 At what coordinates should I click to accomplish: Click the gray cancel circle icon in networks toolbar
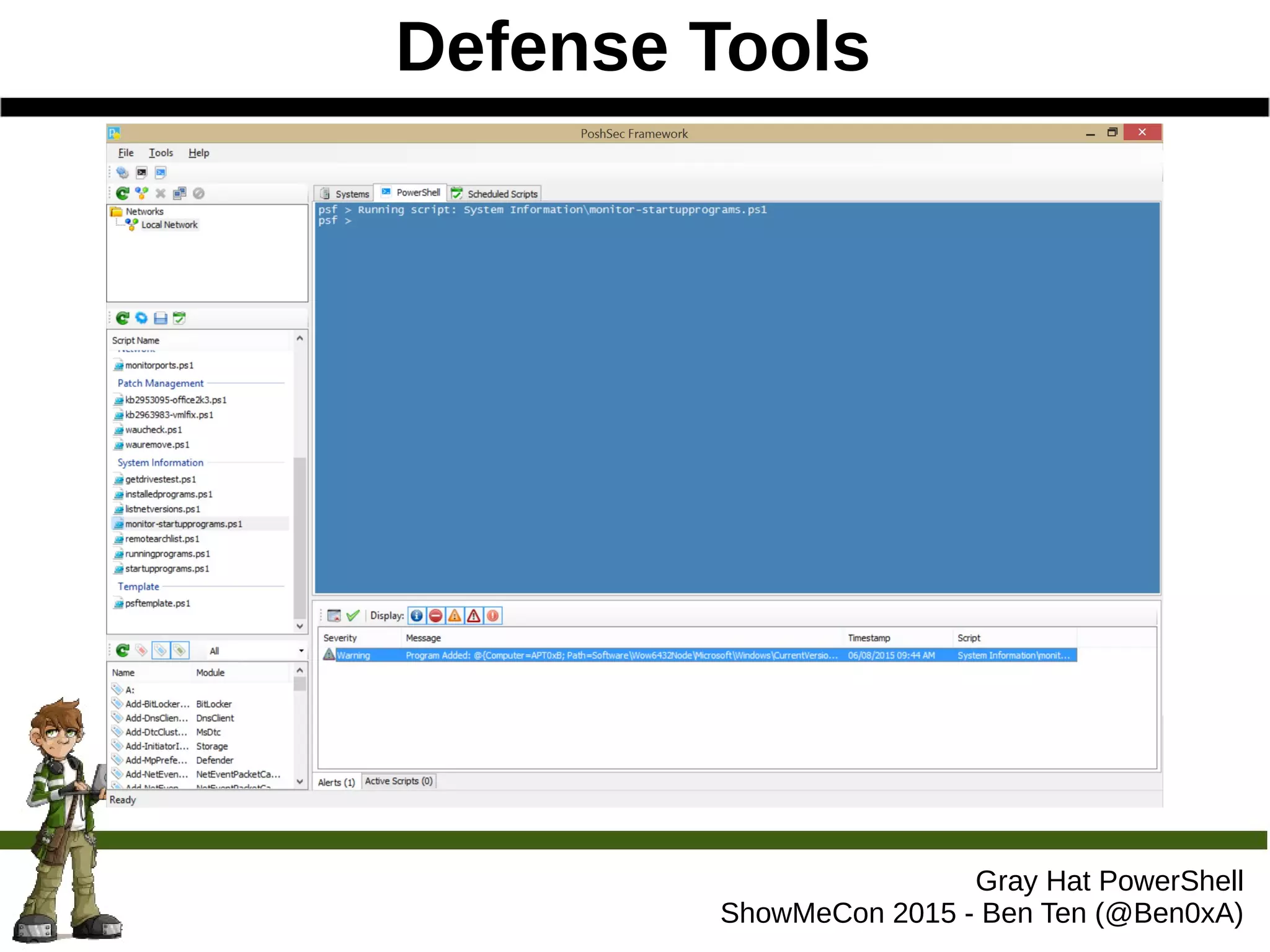coord(198,194)
